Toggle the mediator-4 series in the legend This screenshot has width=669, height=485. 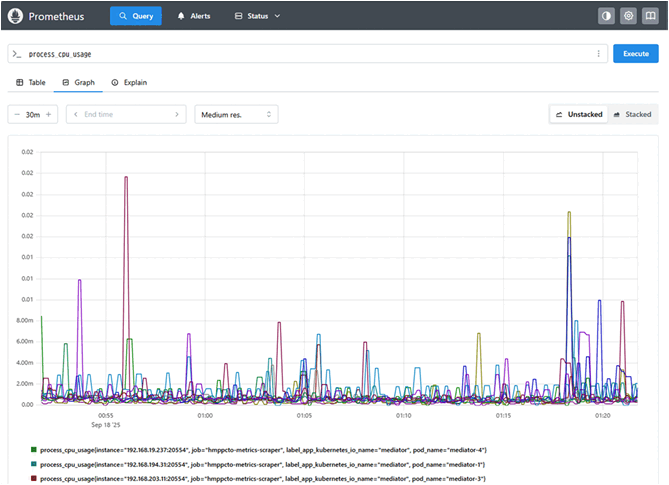click(x=262, y=450)
